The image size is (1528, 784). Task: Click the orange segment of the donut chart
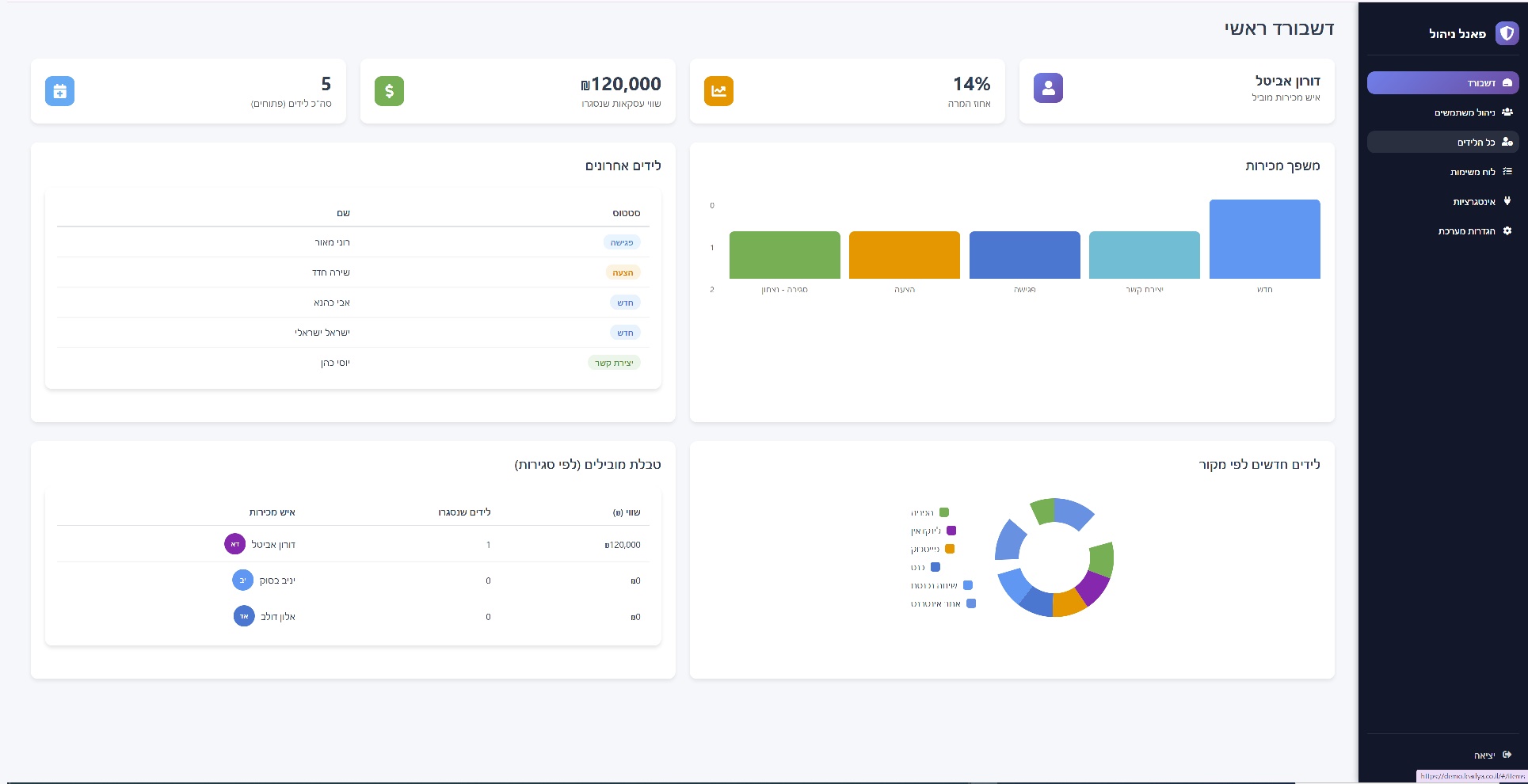(1068, 603)
